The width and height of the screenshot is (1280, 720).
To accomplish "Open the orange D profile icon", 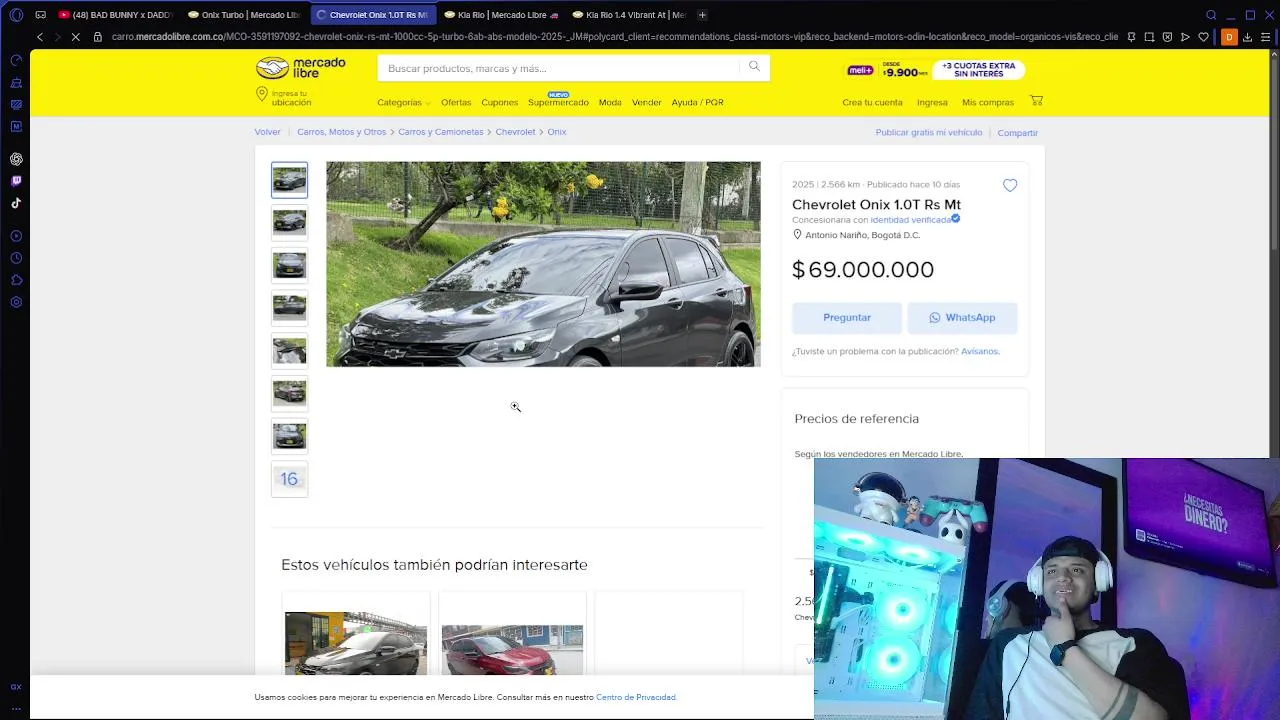I will [x=1229, y=37].
